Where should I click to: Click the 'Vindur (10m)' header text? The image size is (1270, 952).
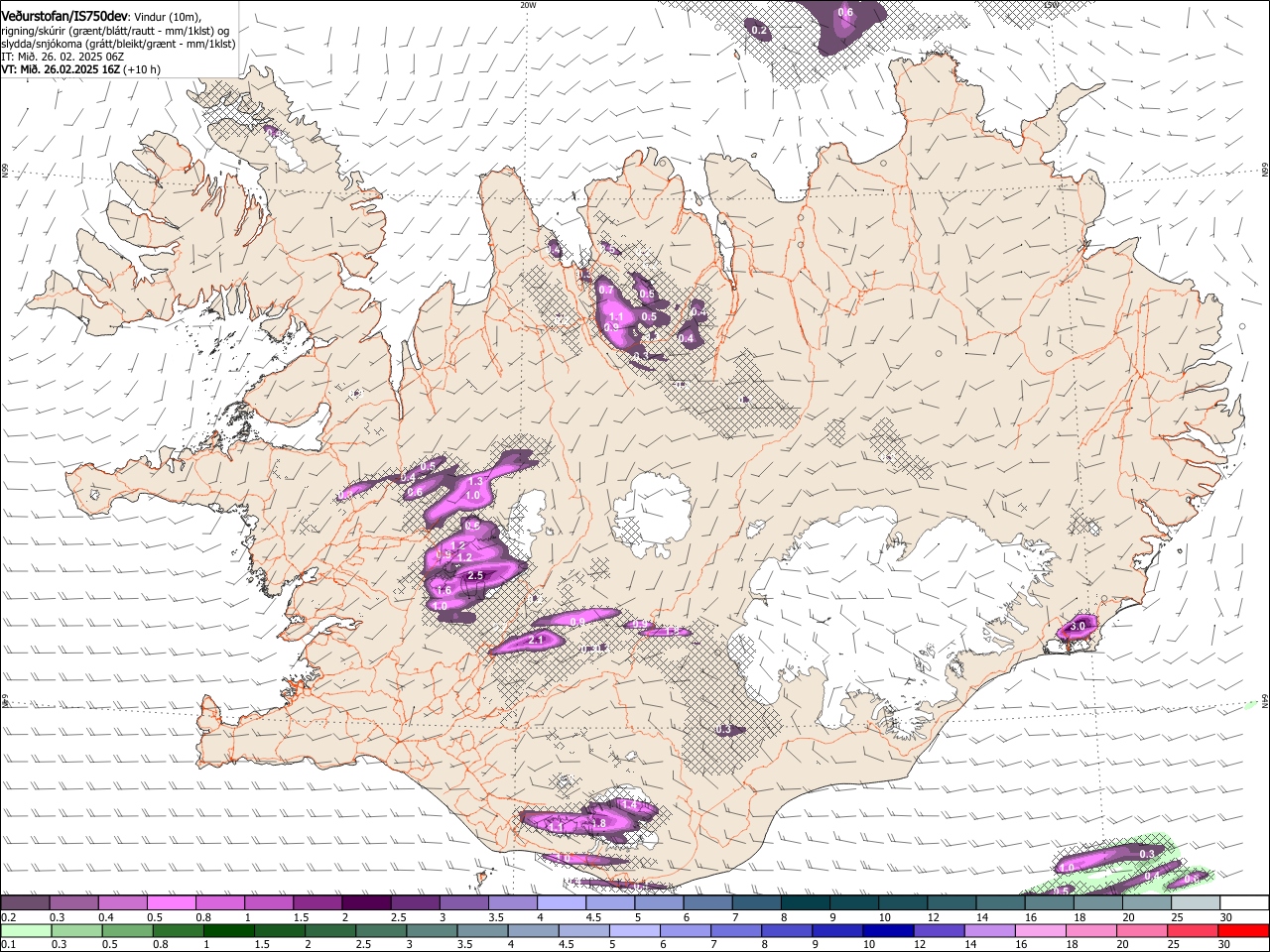pos(167,17)
